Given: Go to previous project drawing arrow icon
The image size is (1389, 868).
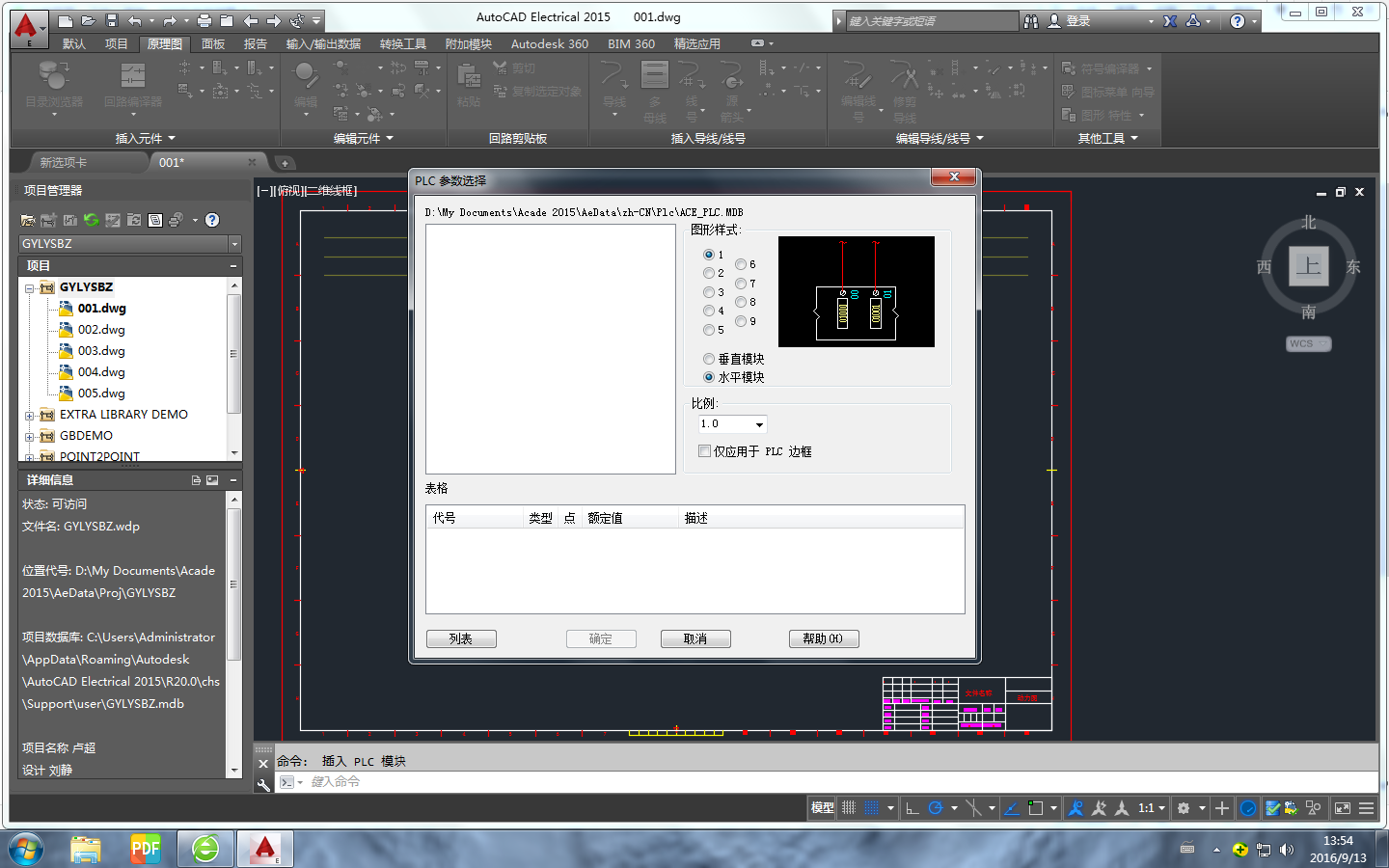Looking at the screenshot, I should 250,20.
